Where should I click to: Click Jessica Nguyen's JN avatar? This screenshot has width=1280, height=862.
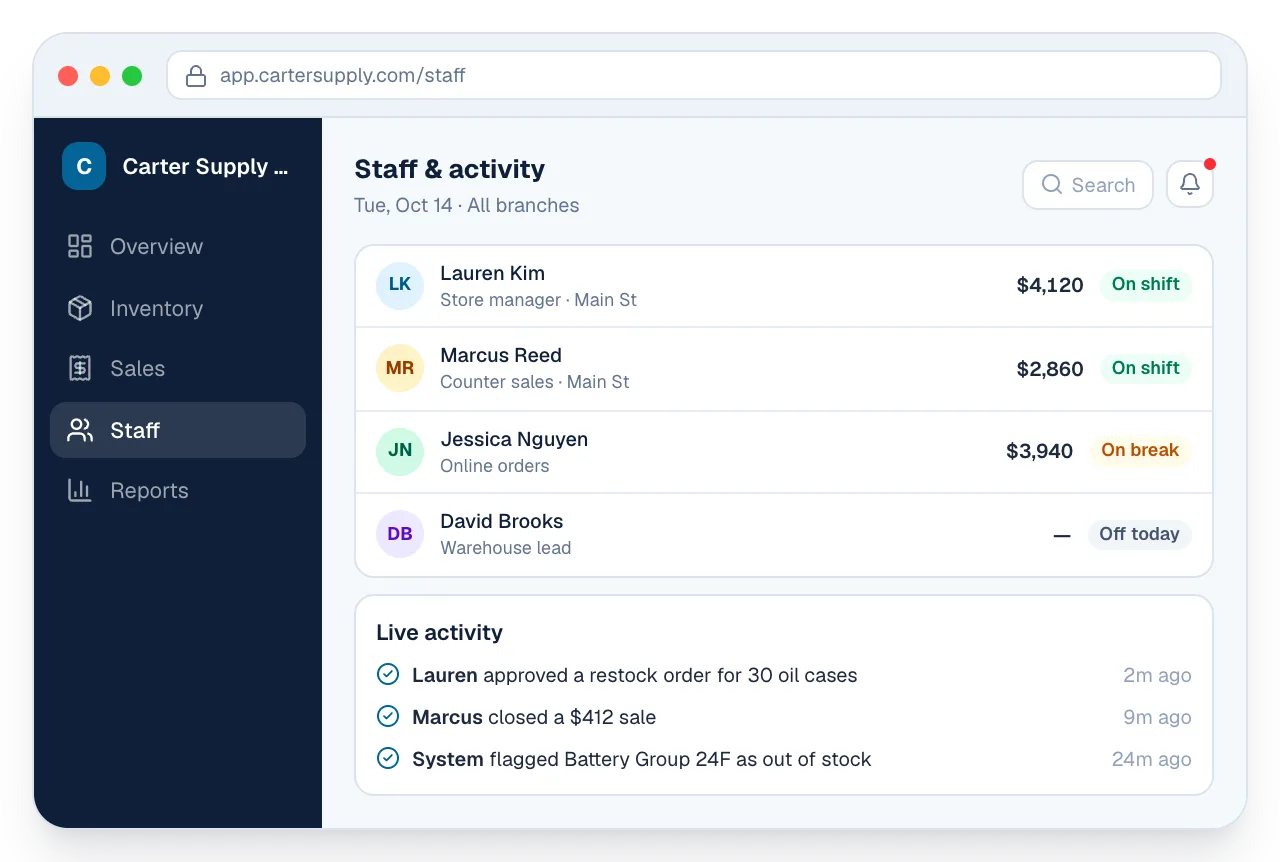[x=400, y=451]
